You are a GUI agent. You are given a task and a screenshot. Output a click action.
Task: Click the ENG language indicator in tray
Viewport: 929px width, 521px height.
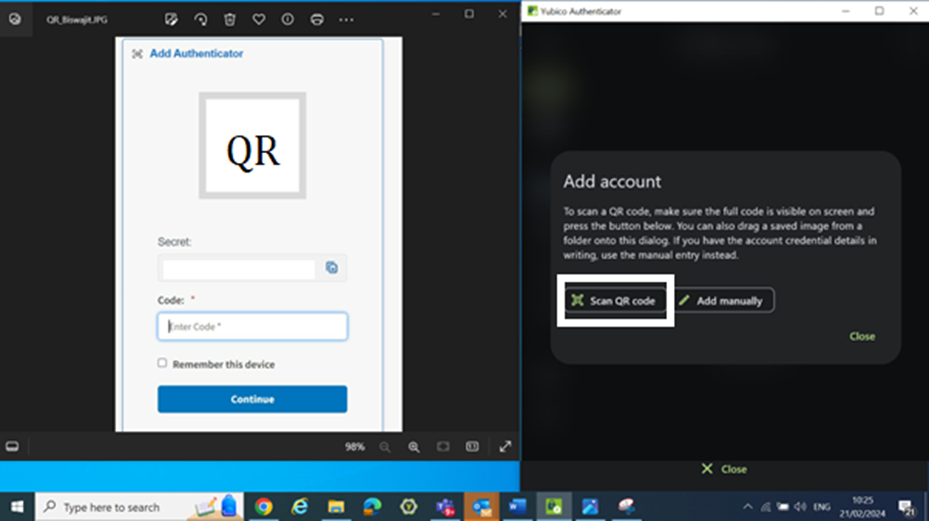pyautogui.click(x=822, y=507)
